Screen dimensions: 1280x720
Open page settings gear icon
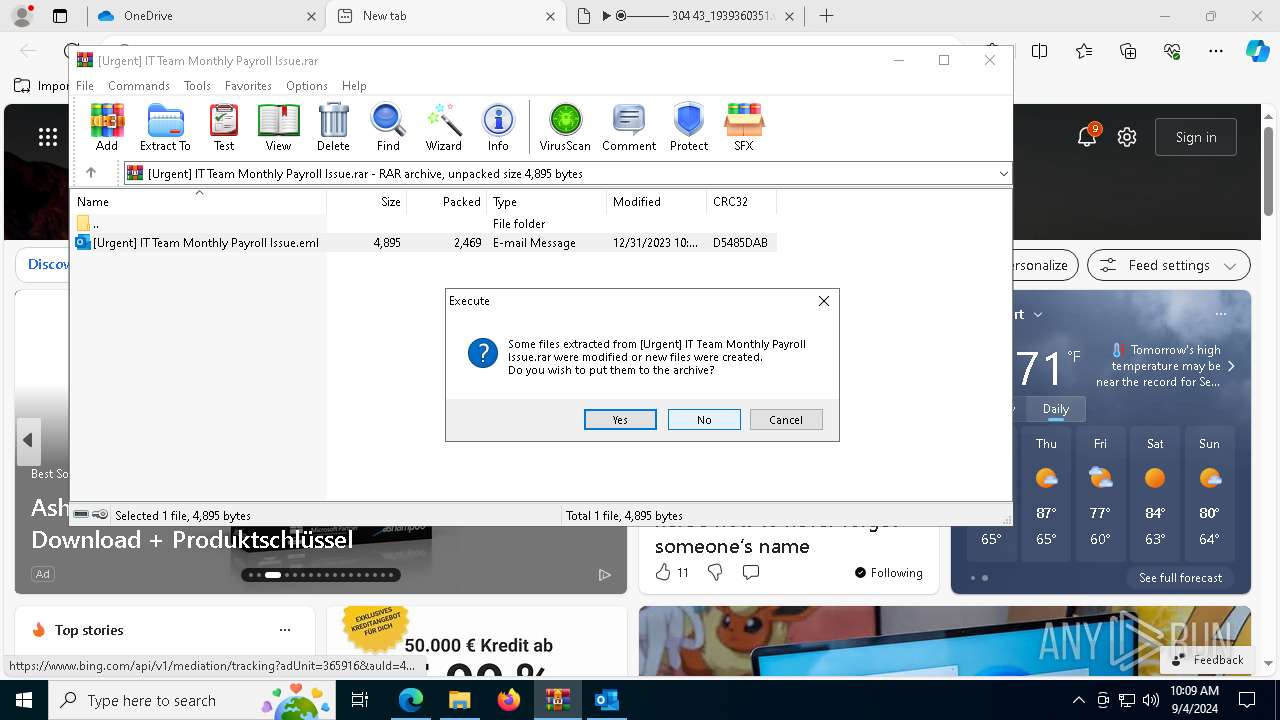tap(1127, 137)
